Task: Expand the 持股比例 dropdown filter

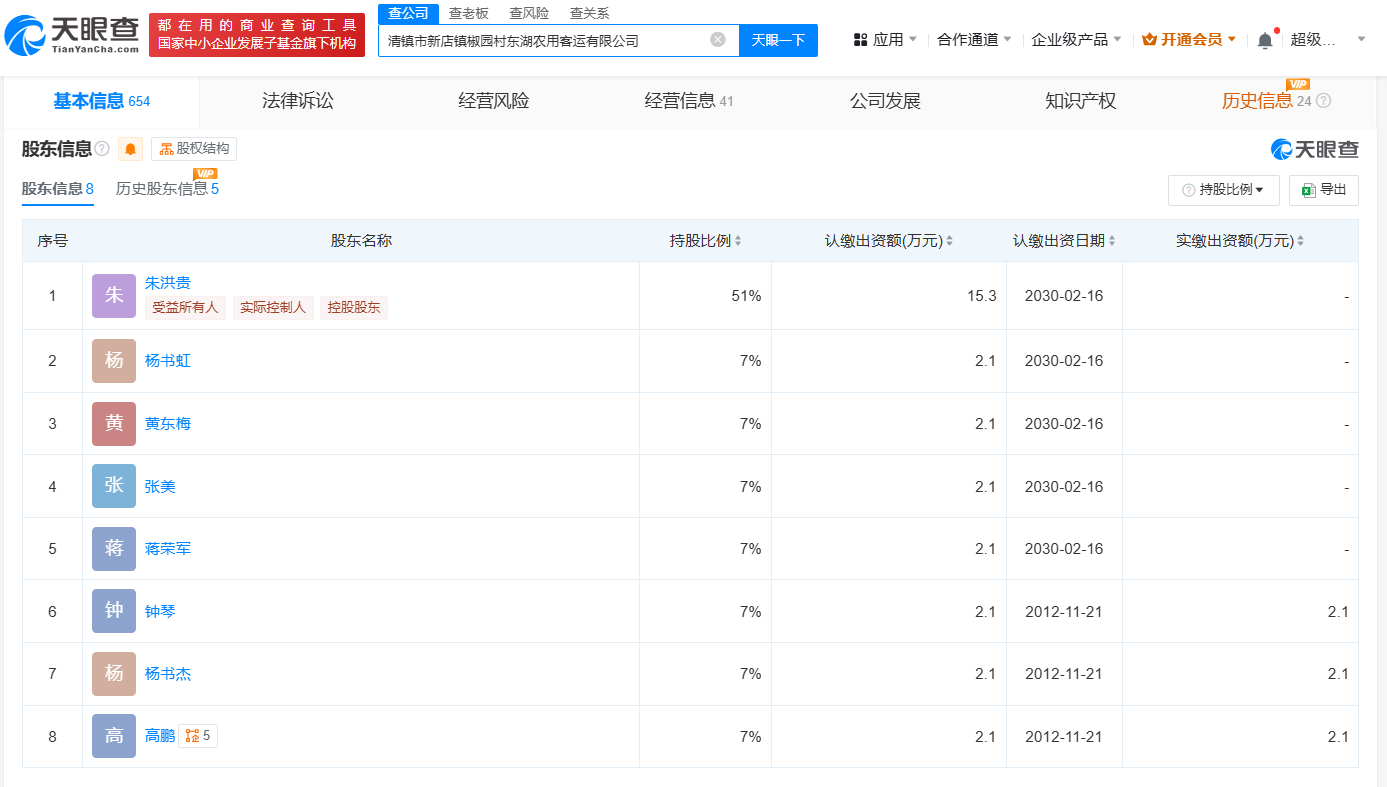Action: 1223,190
